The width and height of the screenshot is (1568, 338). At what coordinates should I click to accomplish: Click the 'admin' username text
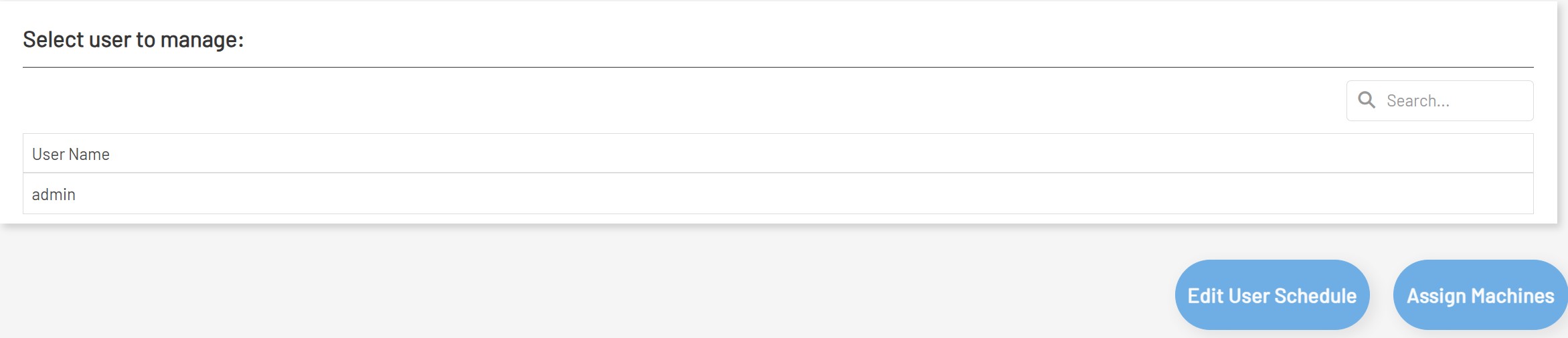[x=54, y=195]
